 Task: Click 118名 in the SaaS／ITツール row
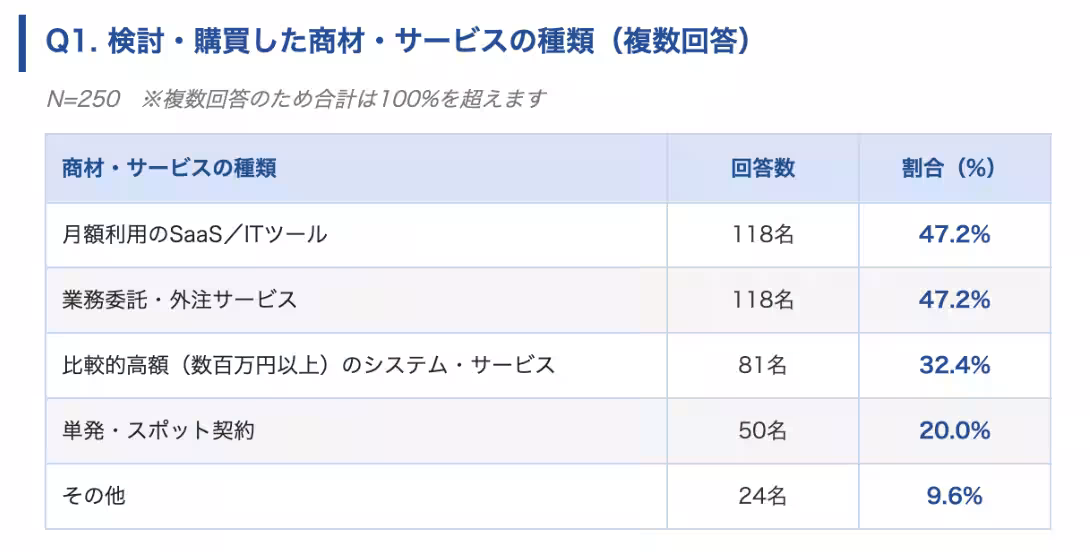coord(763,235)
